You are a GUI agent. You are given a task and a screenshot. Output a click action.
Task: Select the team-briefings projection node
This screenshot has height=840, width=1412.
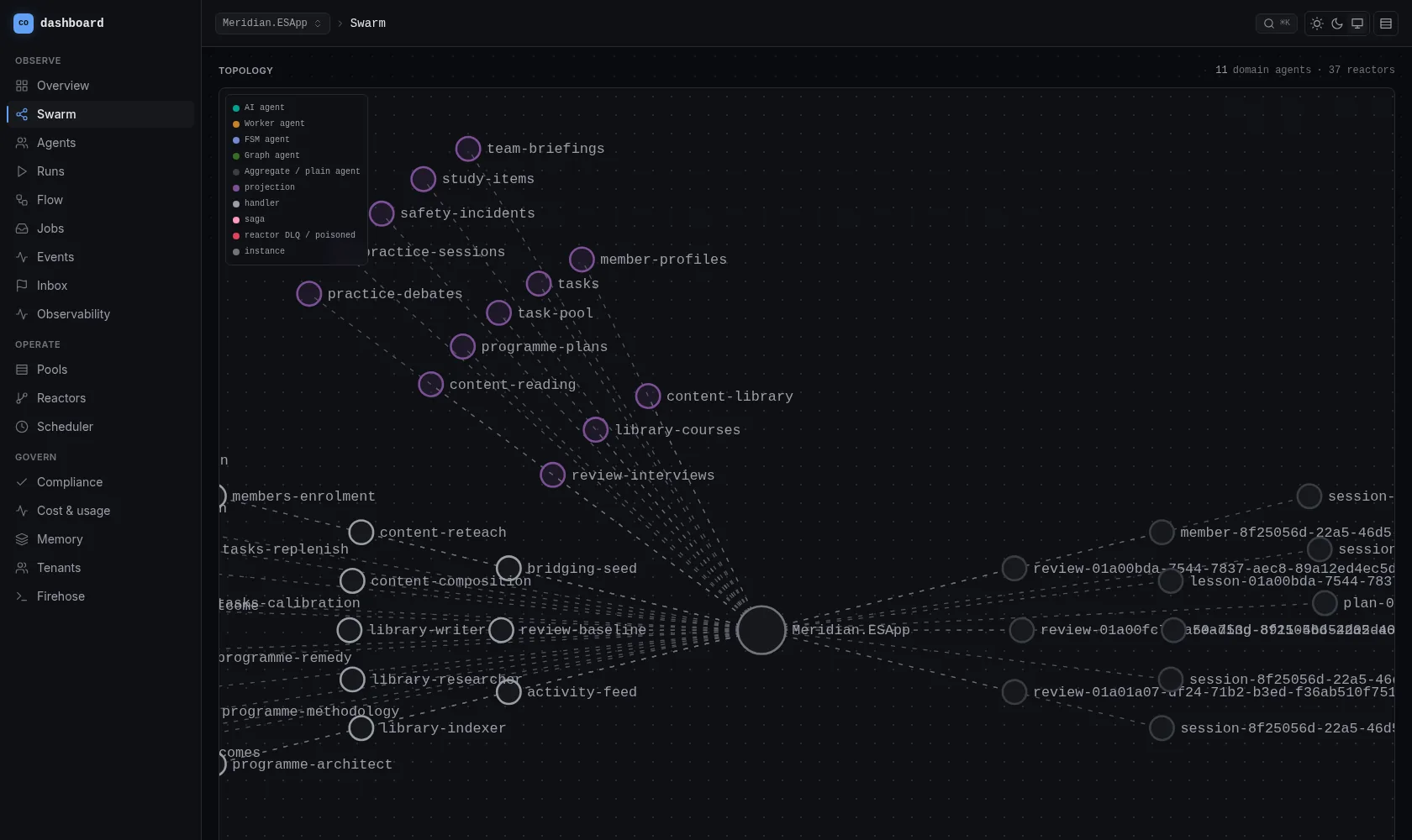[468, 149]
